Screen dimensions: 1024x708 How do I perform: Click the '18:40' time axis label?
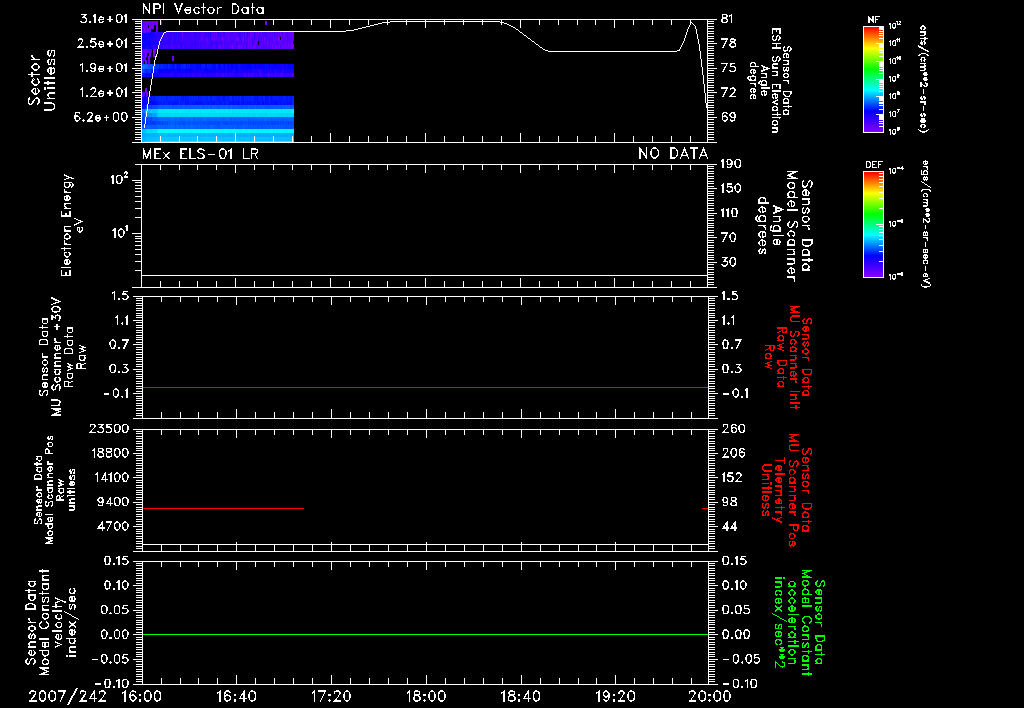pyautogui.click(x=520, y=696)
